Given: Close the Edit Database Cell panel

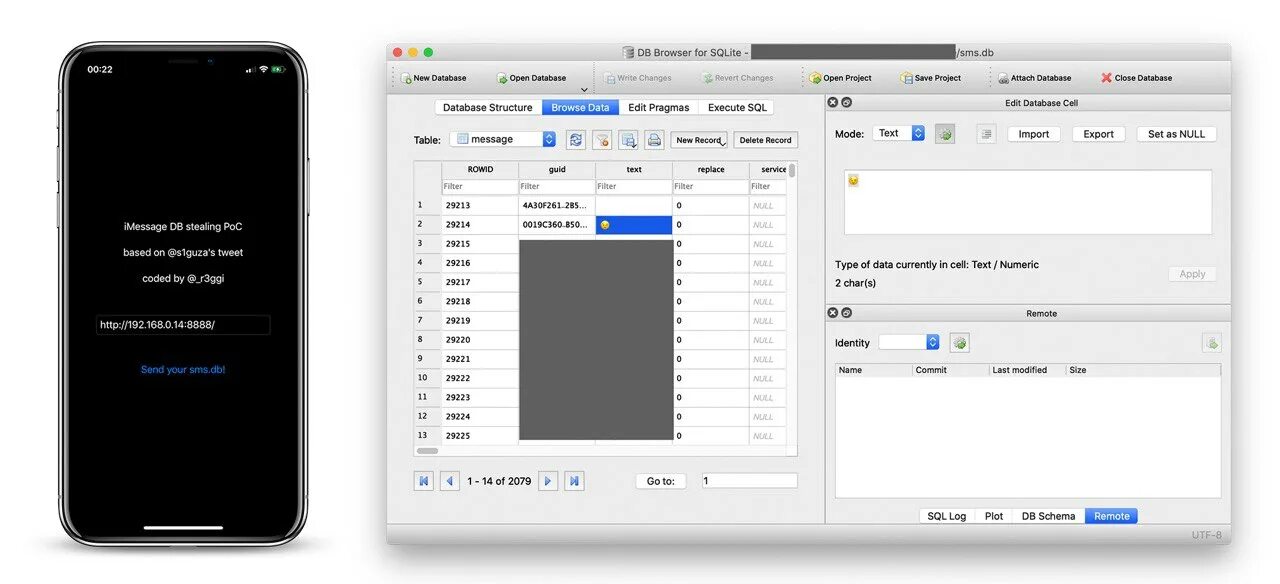Looking at the screenshot, I should (833, 103).
